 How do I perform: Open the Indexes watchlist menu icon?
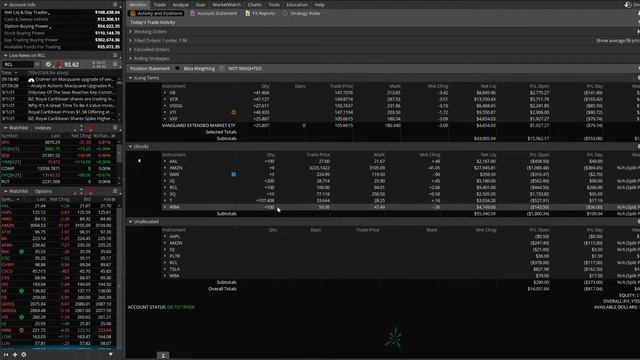pyautogui.click(x=115, y=128)
